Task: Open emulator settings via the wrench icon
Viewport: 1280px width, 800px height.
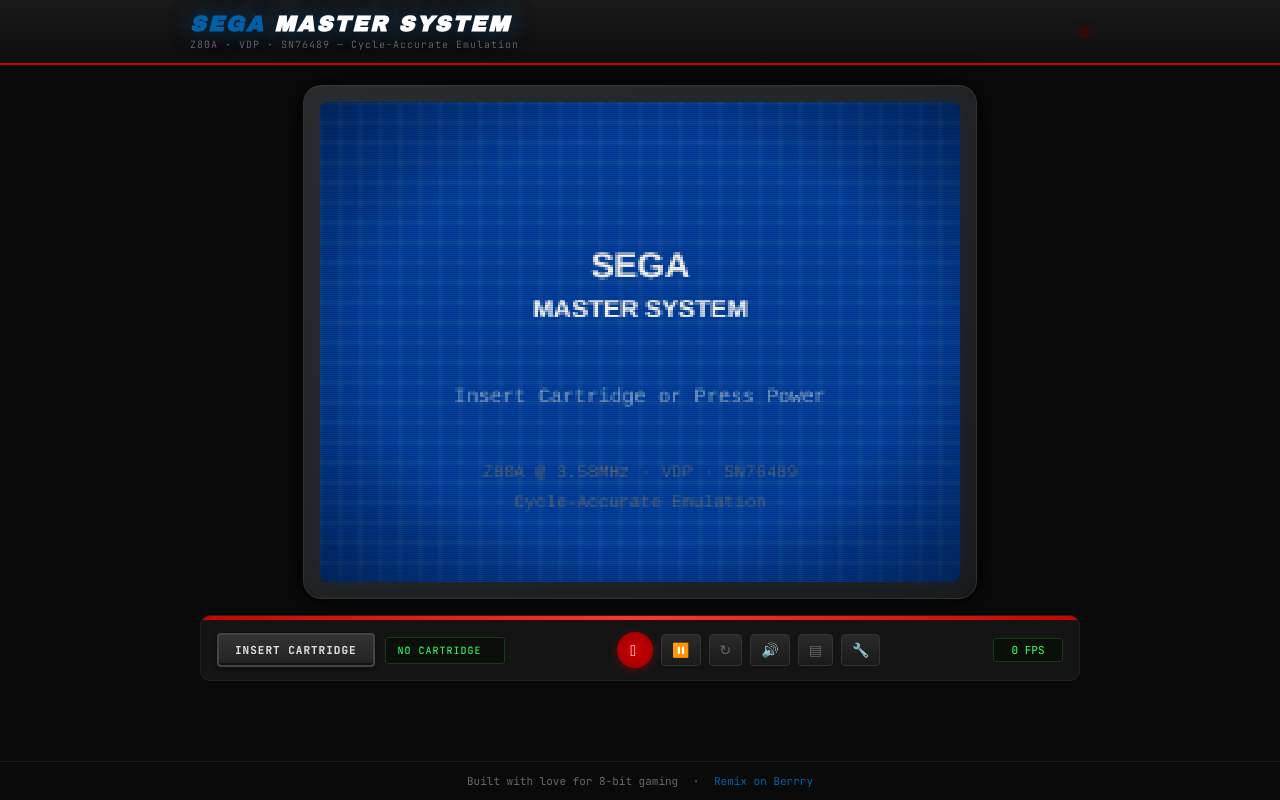Action: (859, 650)
